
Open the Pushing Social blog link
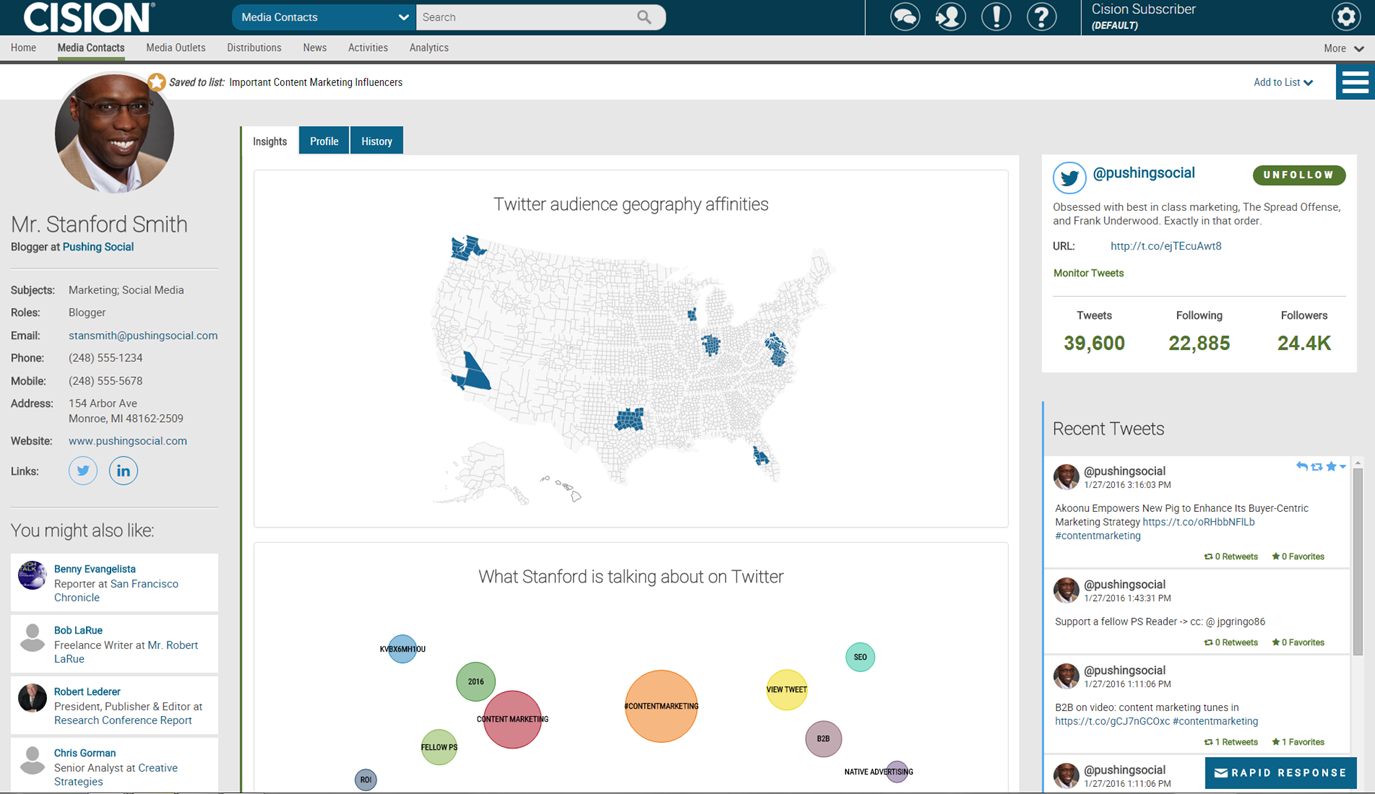coord(98,247)
